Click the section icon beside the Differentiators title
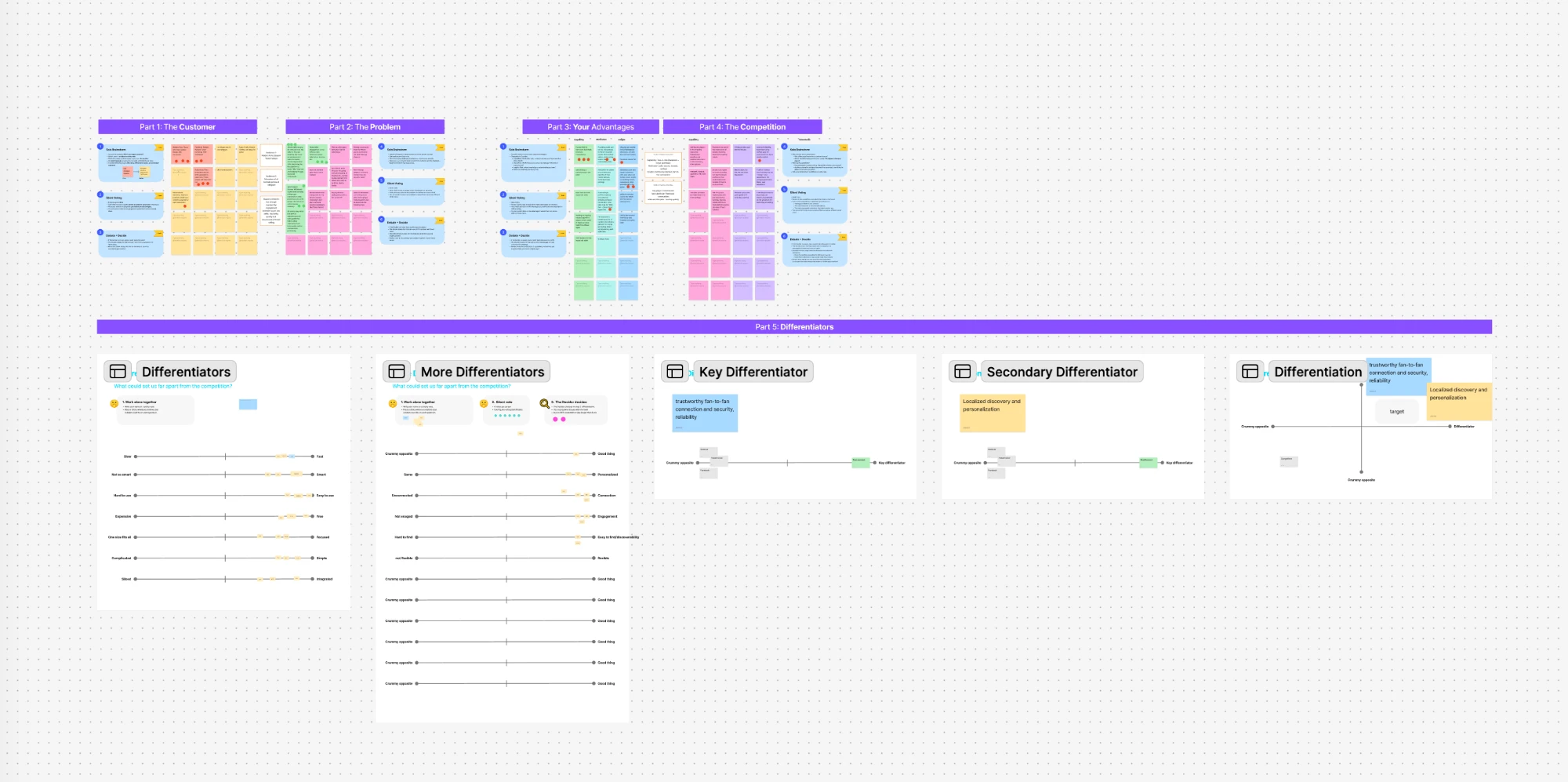Viewport: 1568px width, 782px height. point(118,372)
